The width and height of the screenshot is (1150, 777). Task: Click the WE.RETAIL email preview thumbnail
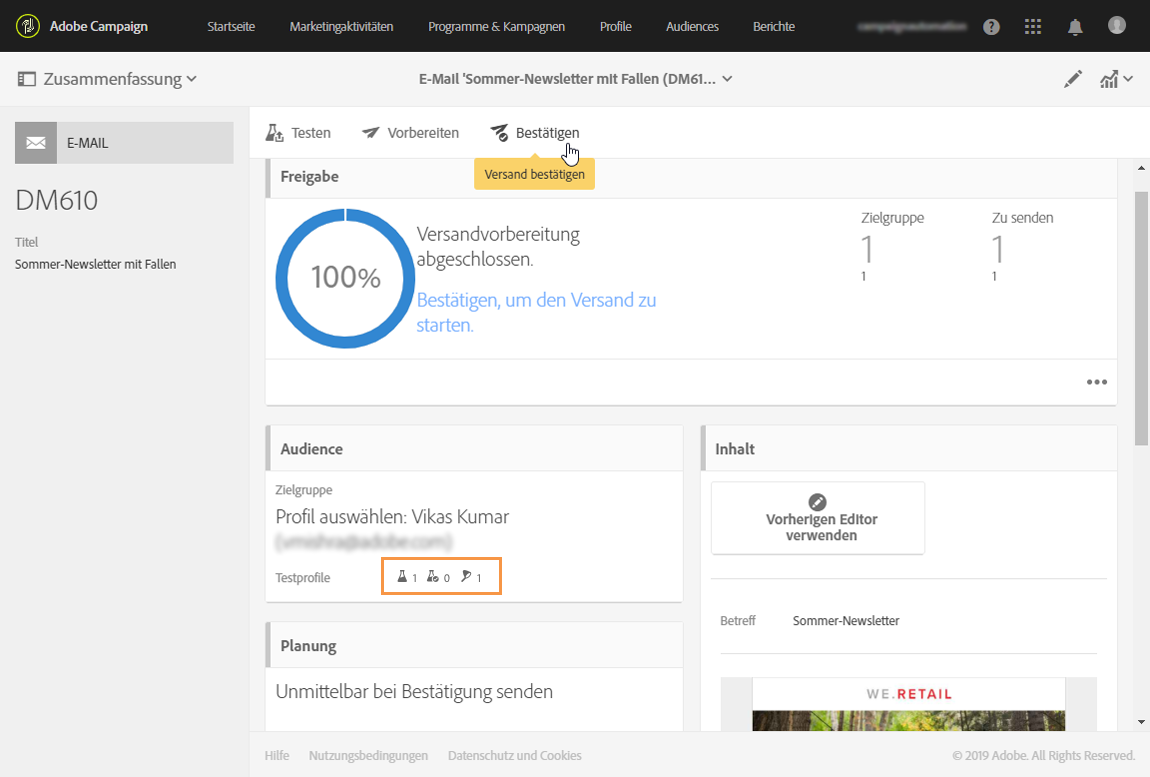coord(909,704)
